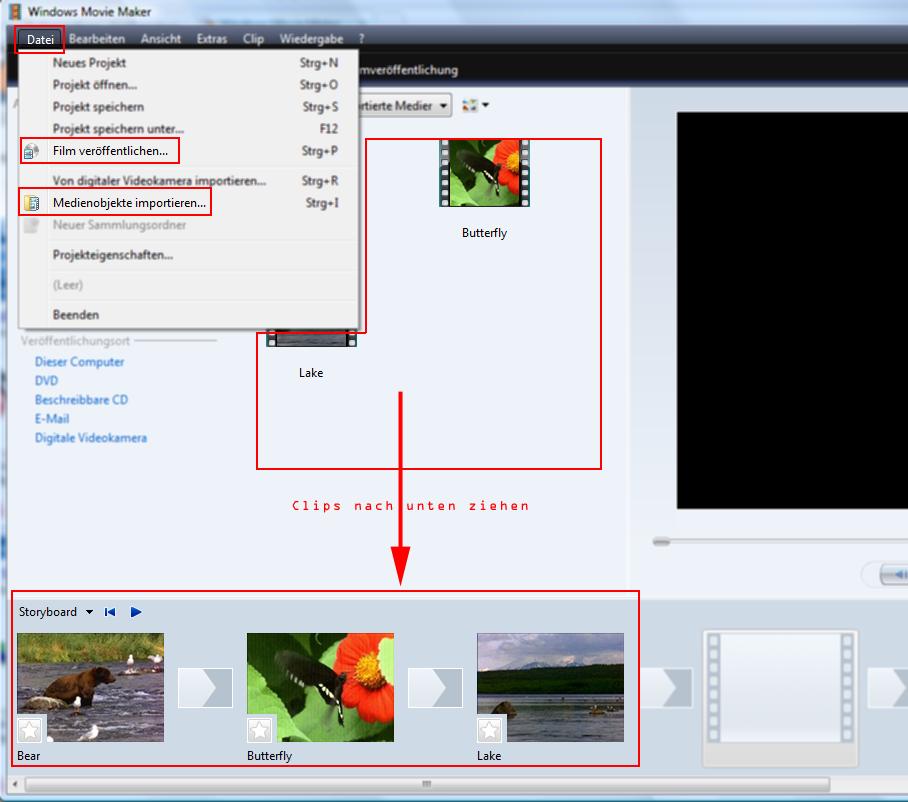Screen dimensions: 908x802
Task: Click the Lake label in collection
Action: (311, 373)
